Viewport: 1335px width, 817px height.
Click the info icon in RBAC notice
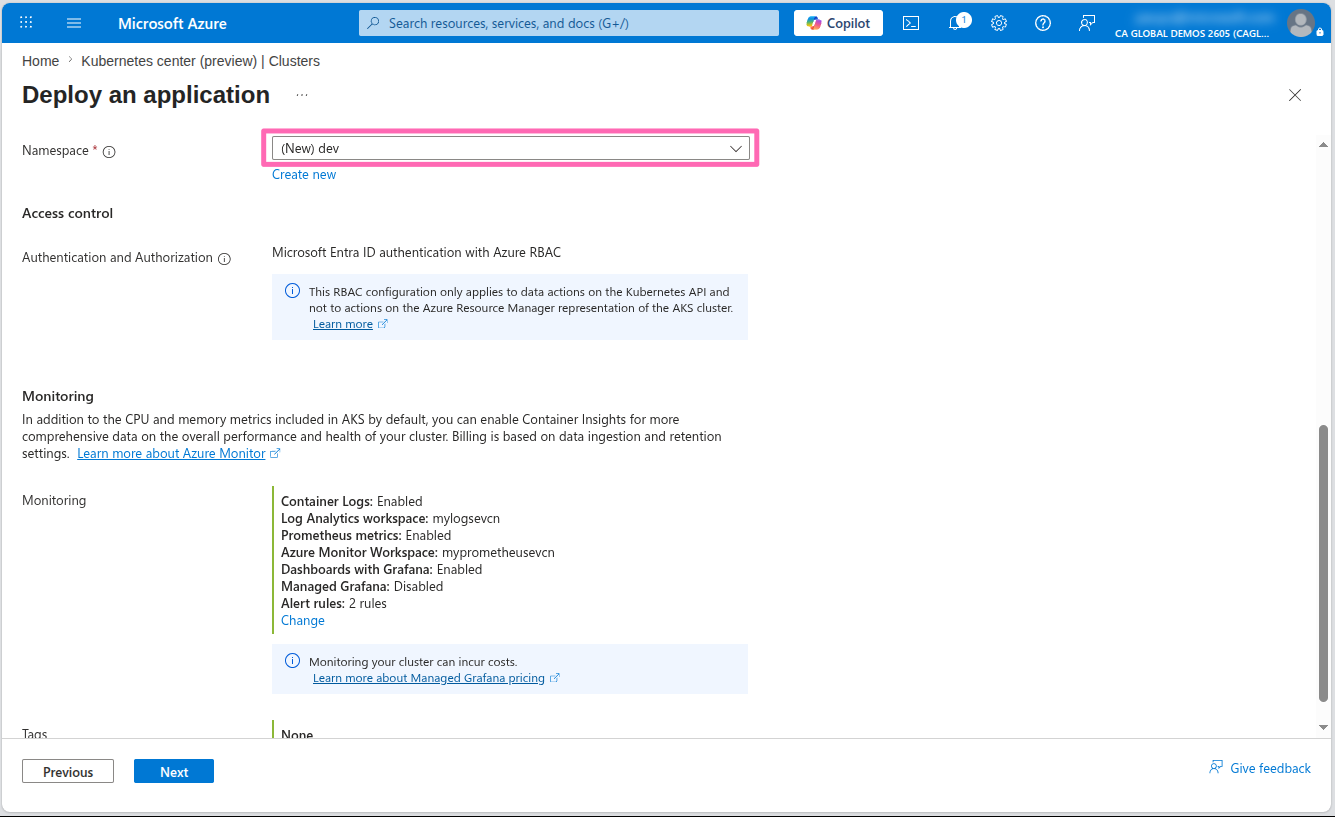coord(292,291)
